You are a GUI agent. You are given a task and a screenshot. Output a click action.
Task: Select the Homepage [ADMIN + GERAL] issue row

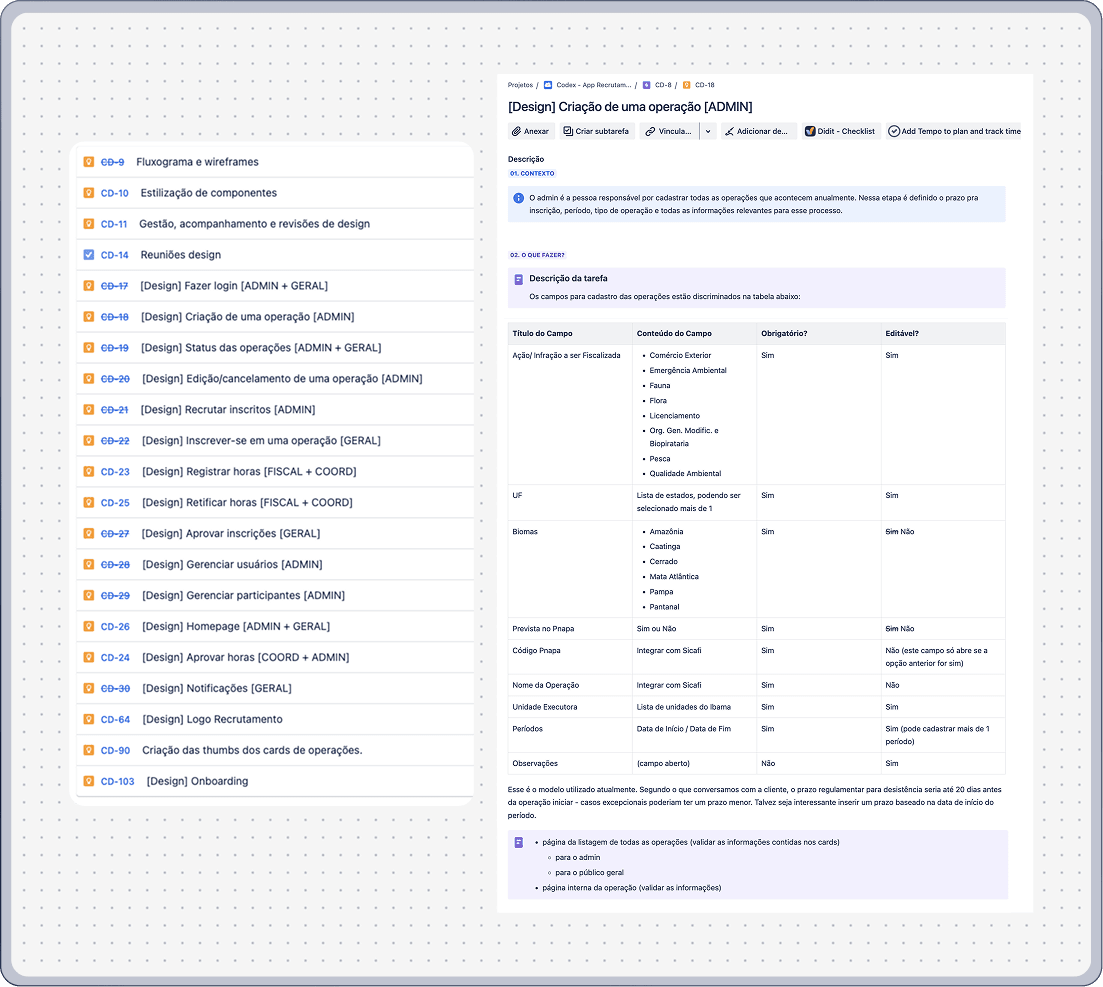tap(236, 627)
